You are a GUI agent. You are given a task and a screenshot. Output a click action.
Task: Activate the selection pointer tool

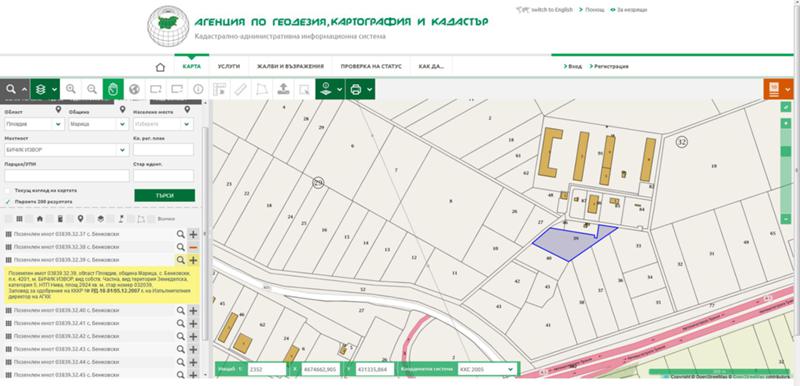pos(304,89)
